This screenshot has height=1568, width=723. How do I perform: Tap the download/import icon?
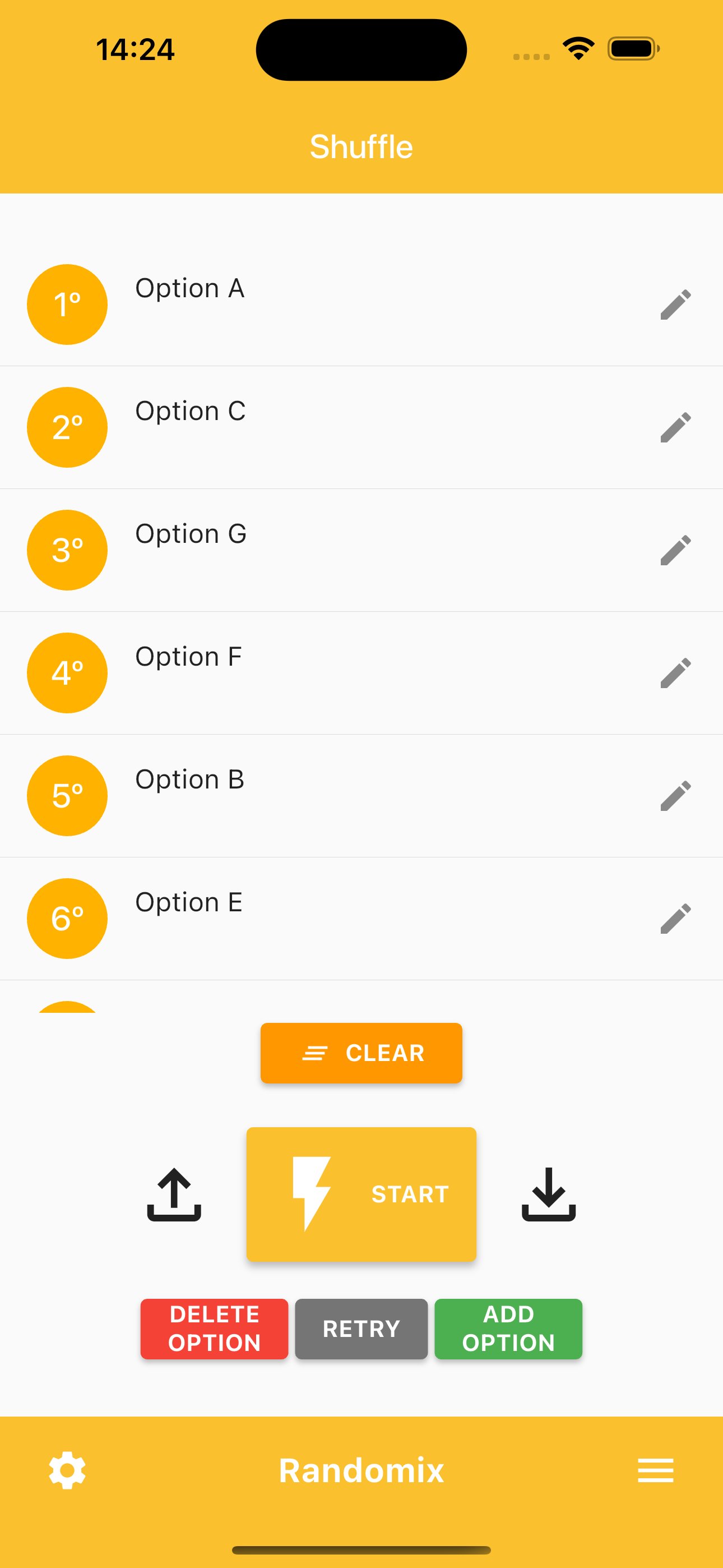(548, 1195)
